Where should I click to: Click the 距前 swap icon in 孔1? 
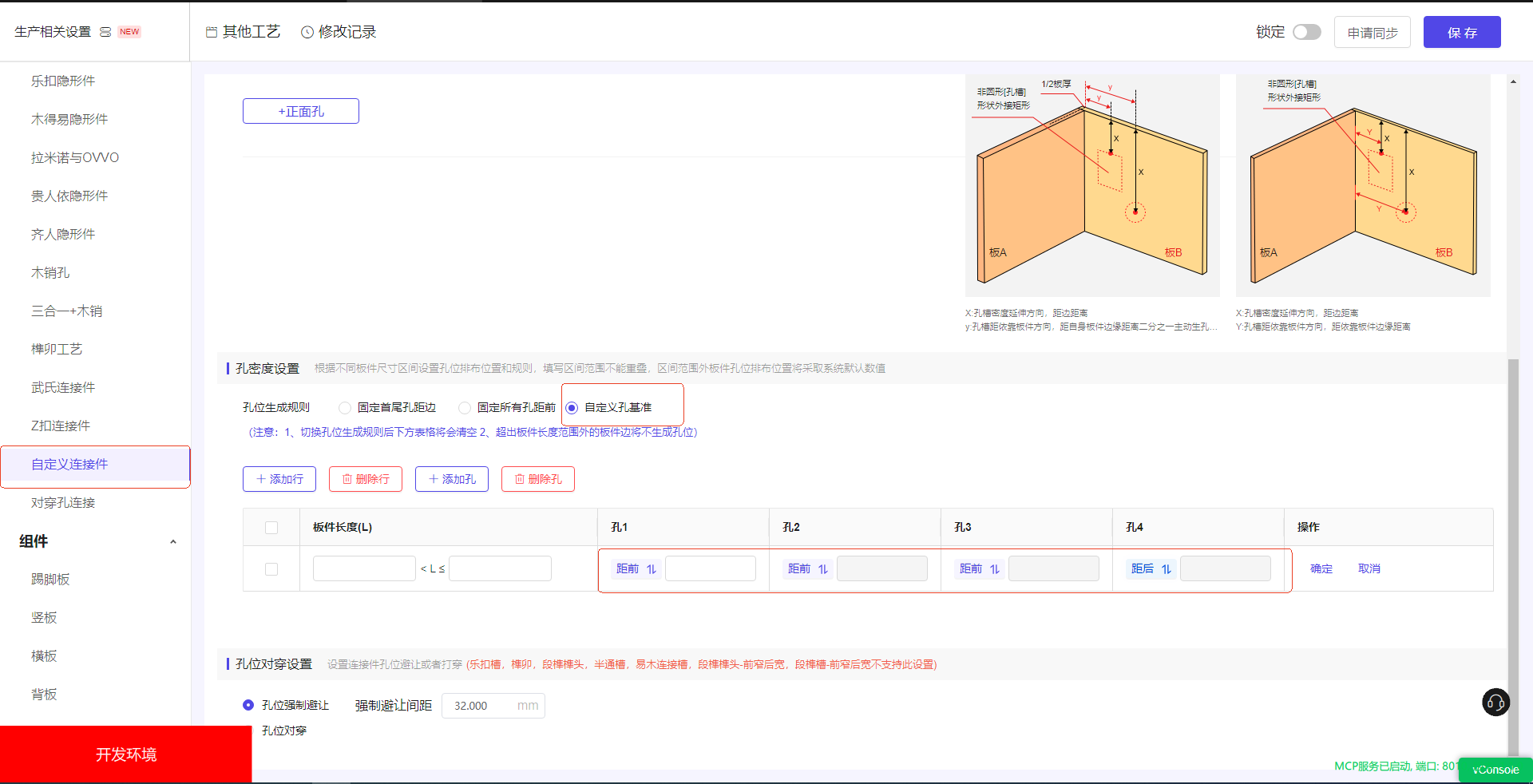tap(652, 569)
